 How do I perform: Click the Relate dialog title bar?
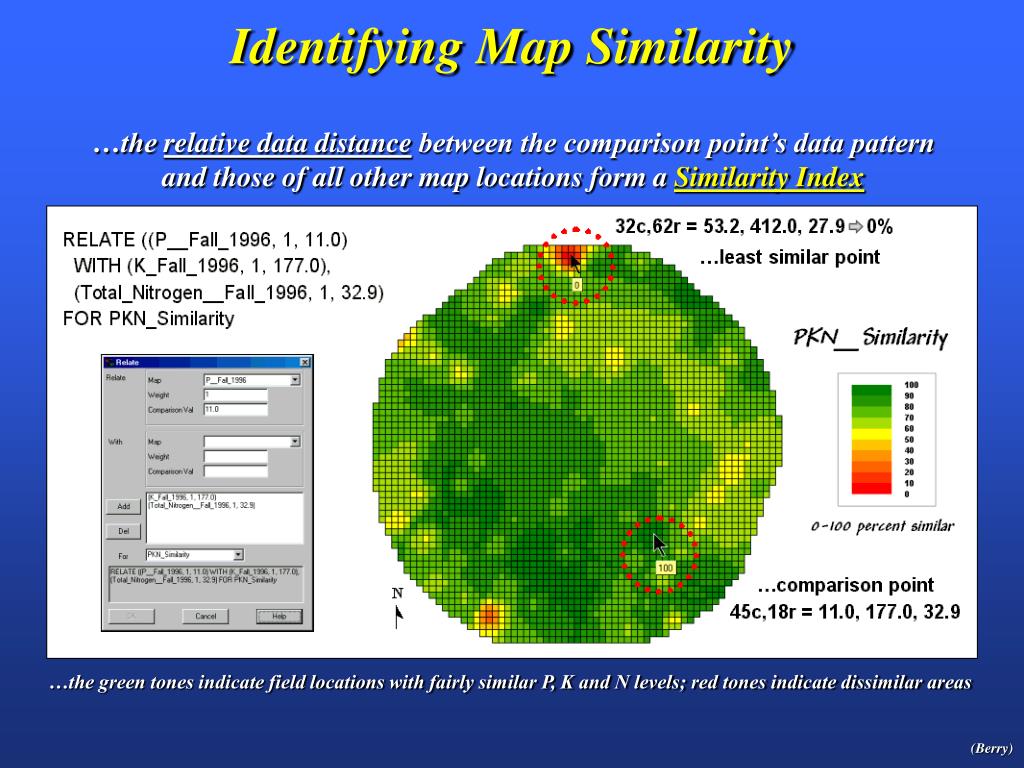click(208, 362)
